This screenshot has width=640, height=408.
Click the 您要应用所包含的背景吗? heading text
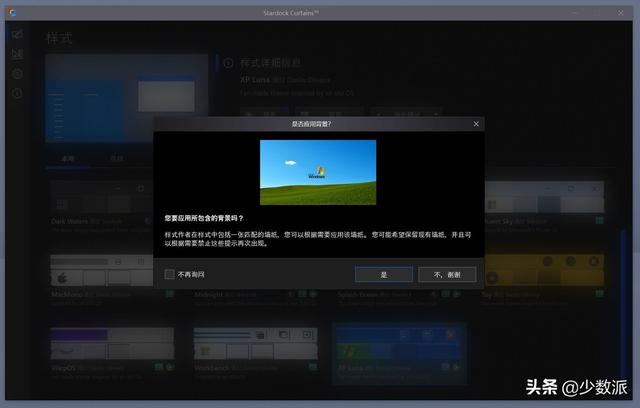(x=204, y=218)
